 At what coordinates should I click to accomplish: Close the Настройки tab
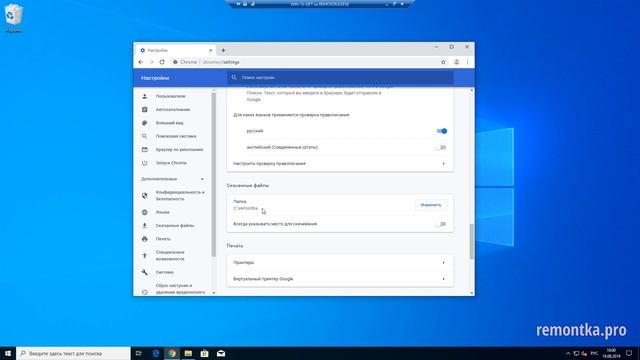(211, 50)
